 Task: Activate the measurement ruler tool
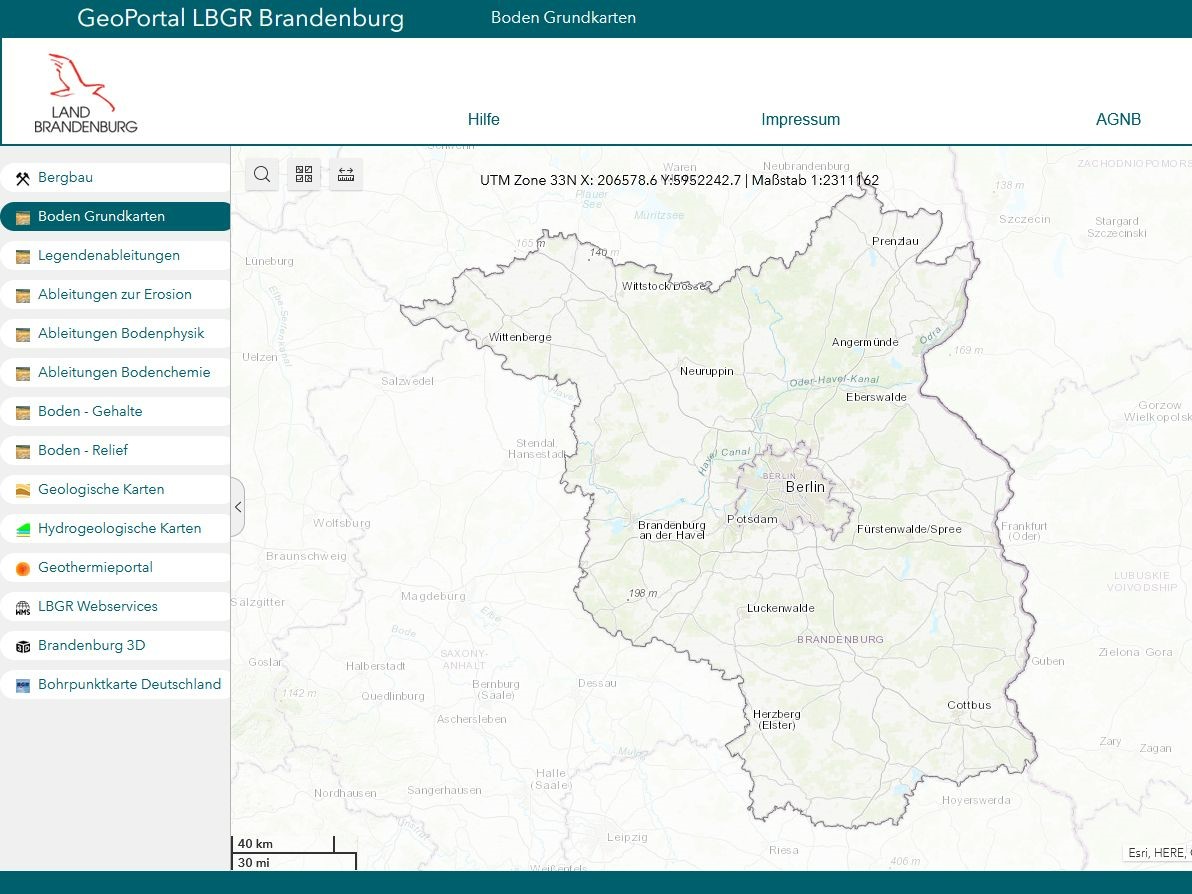[x=346, y=175]
